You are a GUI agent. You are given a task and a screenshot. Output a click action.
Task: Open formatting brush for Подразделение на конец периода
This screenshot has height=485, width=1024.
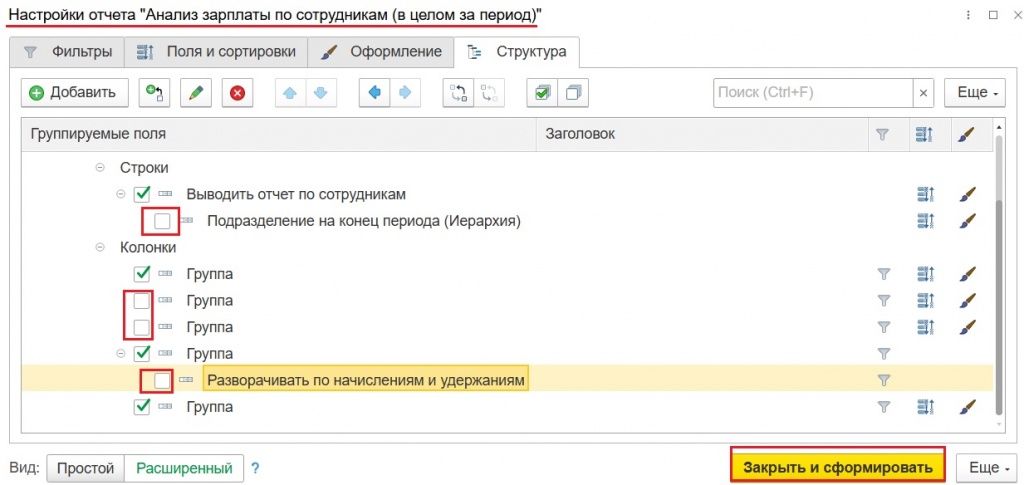coord(967,221)
